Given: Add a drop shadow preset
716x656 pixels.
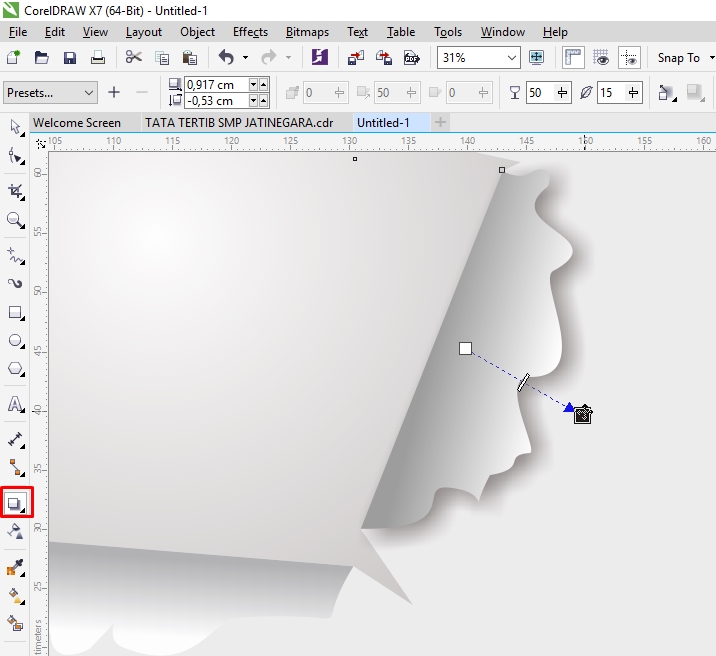Looking at the screenshot, I should (114, 93).
